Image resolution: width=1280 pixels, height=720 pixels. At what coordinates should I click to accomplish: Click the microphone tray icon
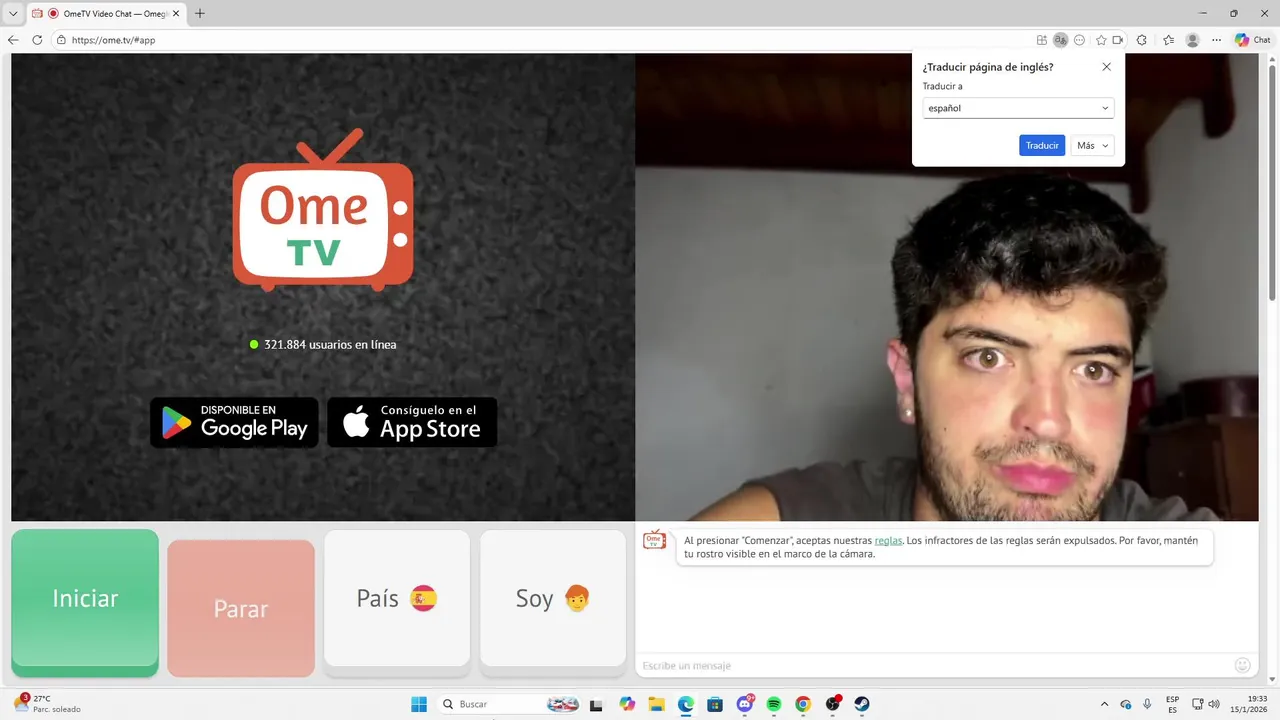point(1147,704)
